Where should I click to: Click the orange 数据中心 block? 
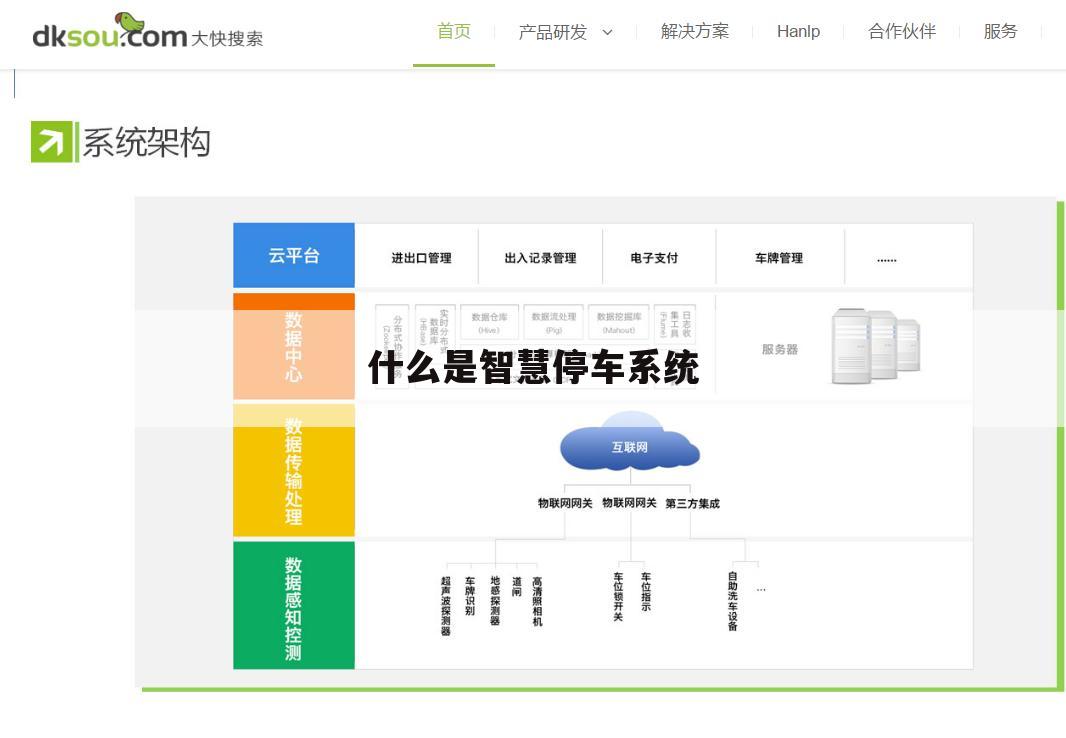(x=294, y=346)
